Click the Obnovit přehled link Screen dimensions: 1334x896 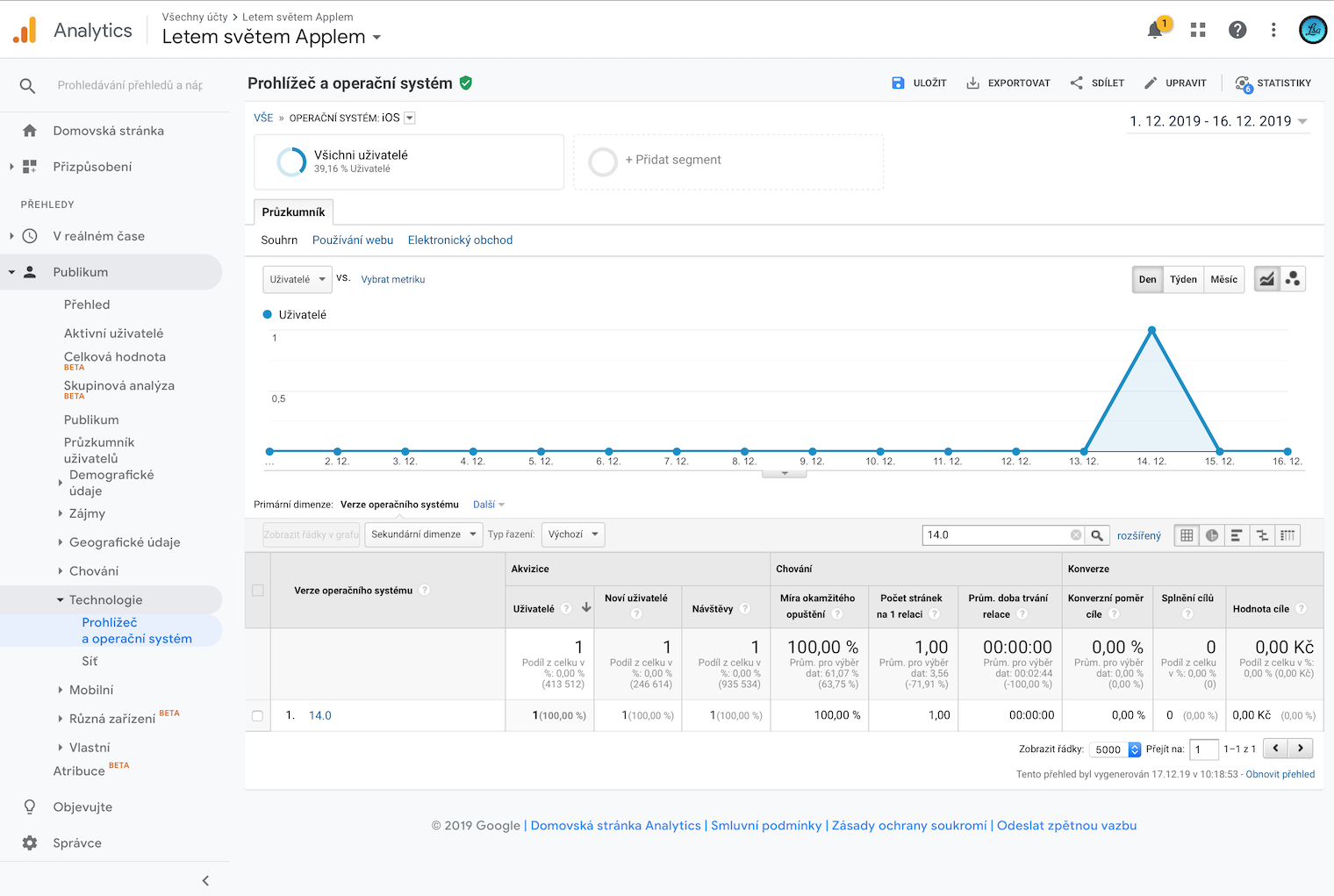[x=1280, y=774]
